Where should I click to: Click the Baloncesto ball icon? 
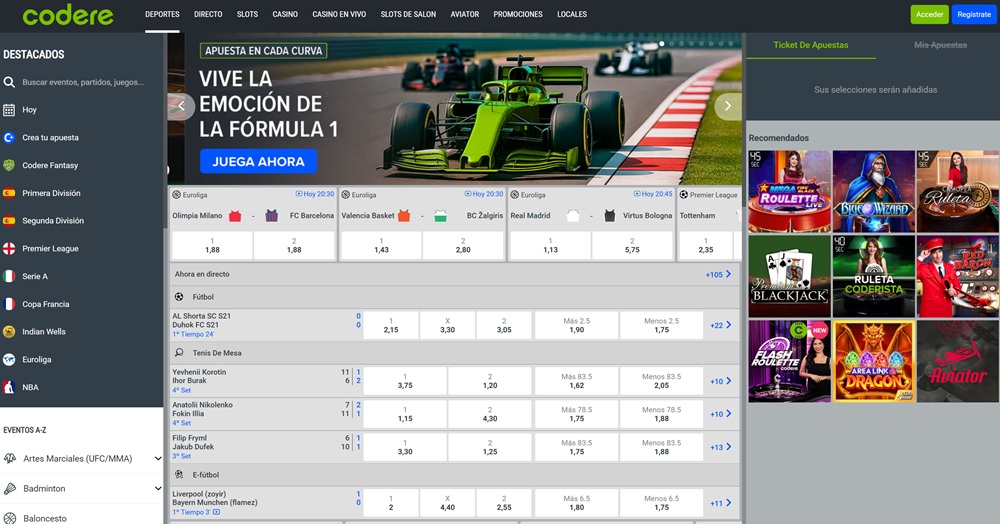pos(10,518)
